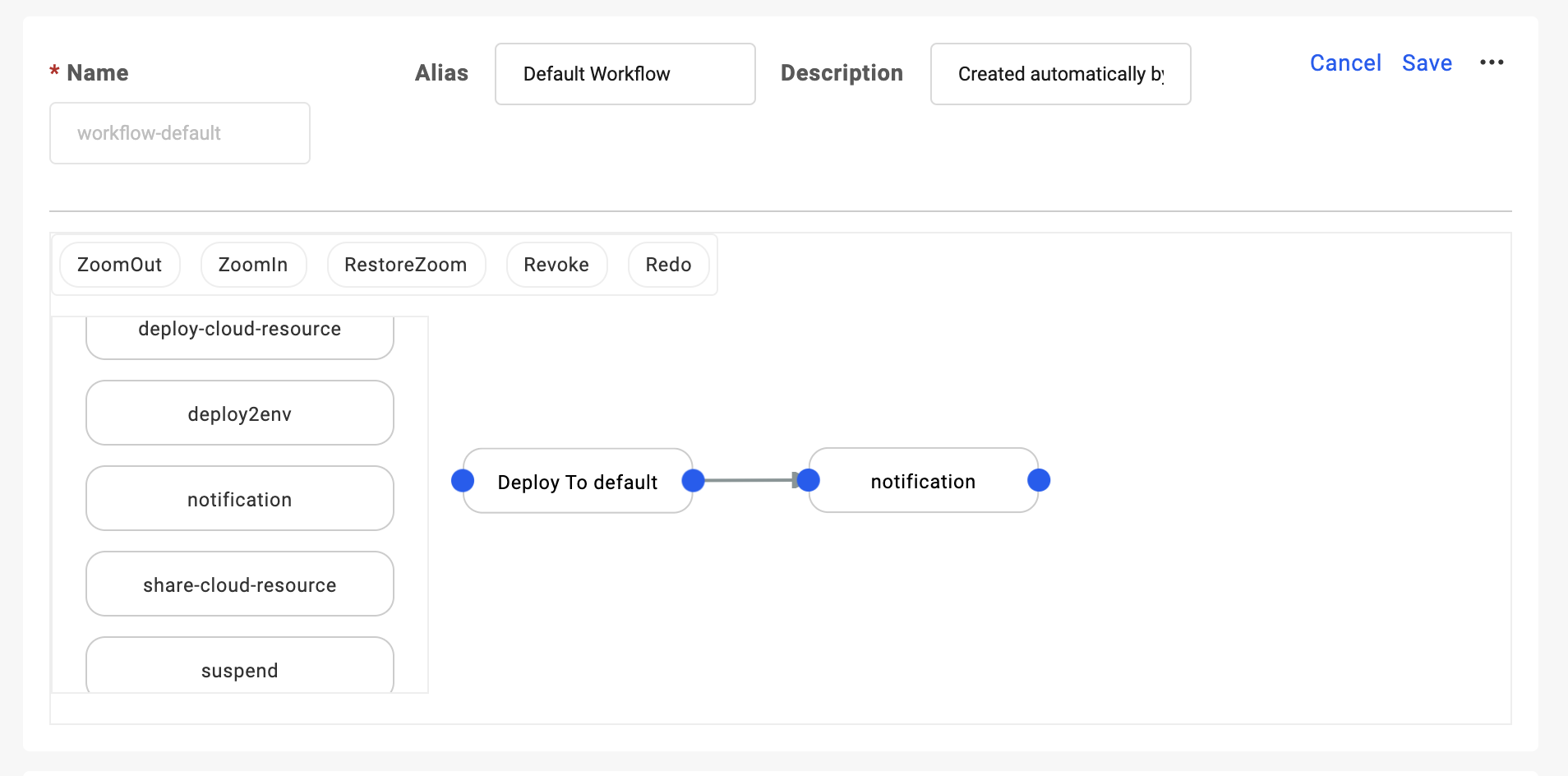Click output port of notification canvas node

click(x=1039, y=480)
